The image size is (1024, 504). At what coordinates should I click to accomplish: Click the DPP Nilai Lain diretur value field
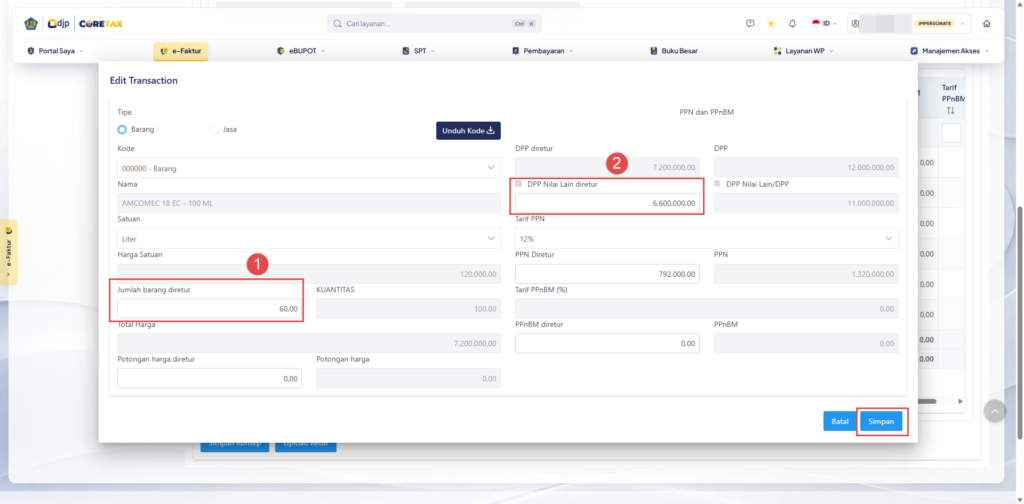coord(607,203)
